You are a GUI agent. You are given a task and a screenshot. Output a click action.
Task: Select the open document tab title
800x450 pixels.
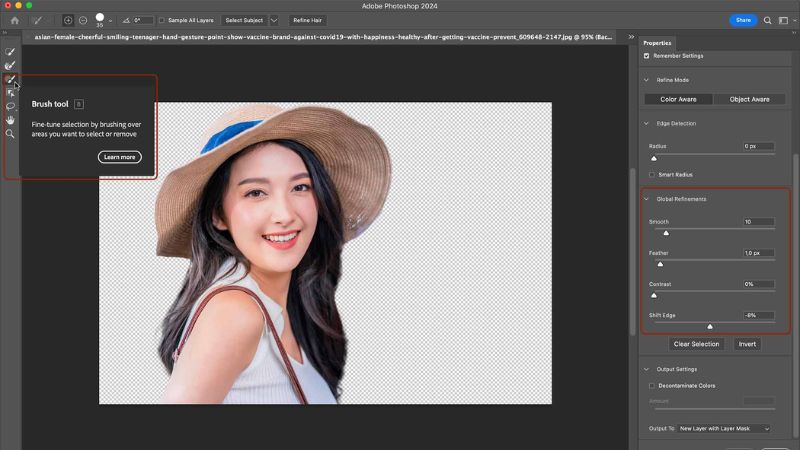click(323, 37)
